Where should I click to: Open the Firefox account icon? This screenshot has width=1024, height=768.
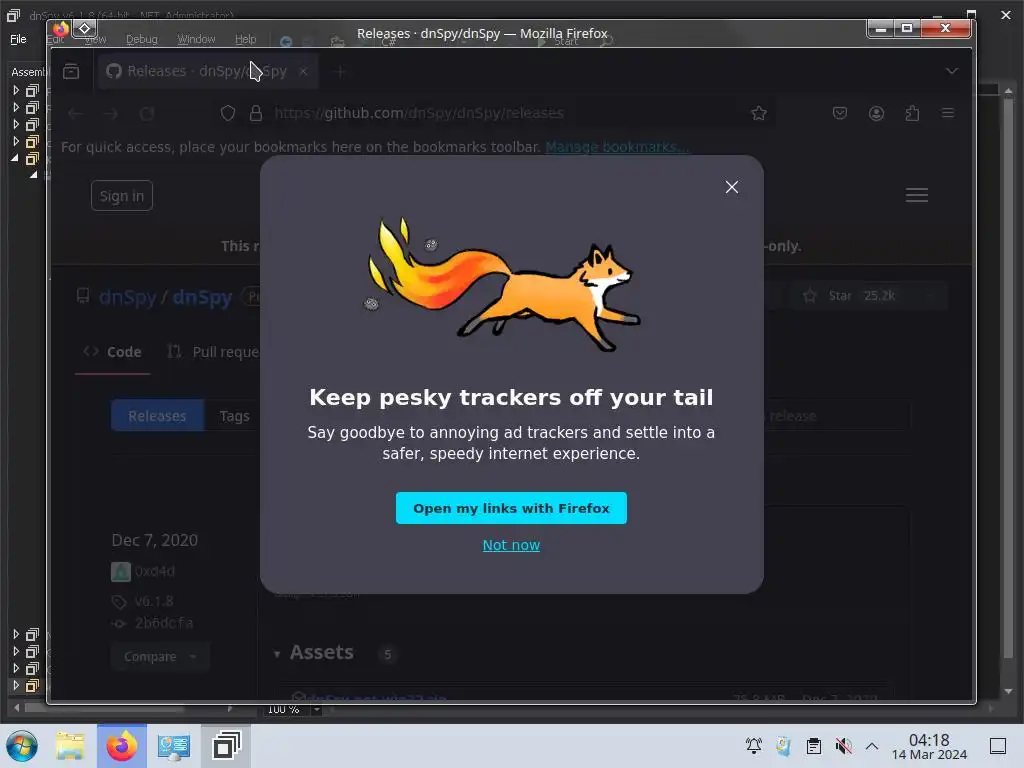(876, 114)
